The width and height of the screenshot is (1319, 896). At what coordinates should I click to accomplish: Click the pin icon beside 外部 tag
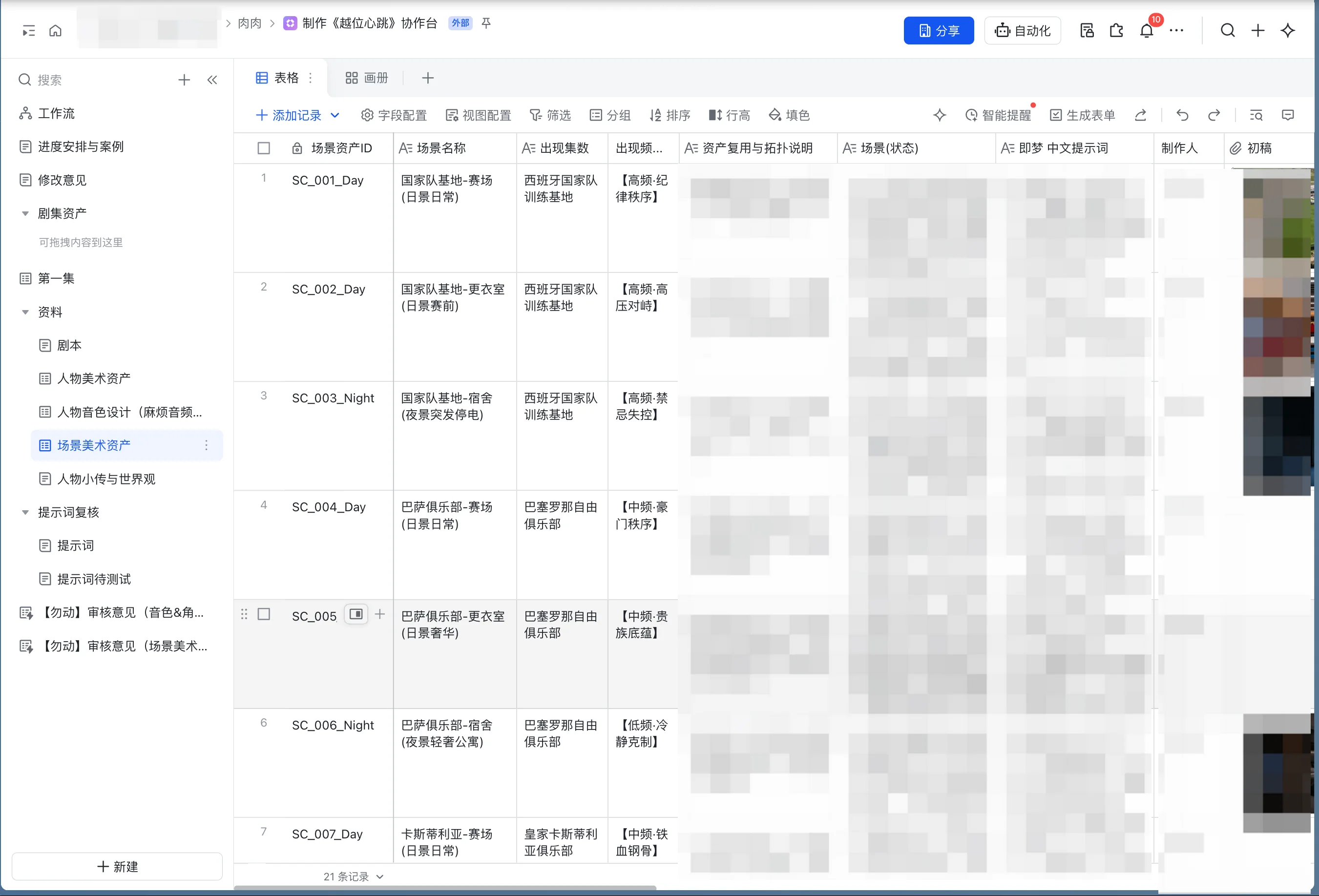486,23
